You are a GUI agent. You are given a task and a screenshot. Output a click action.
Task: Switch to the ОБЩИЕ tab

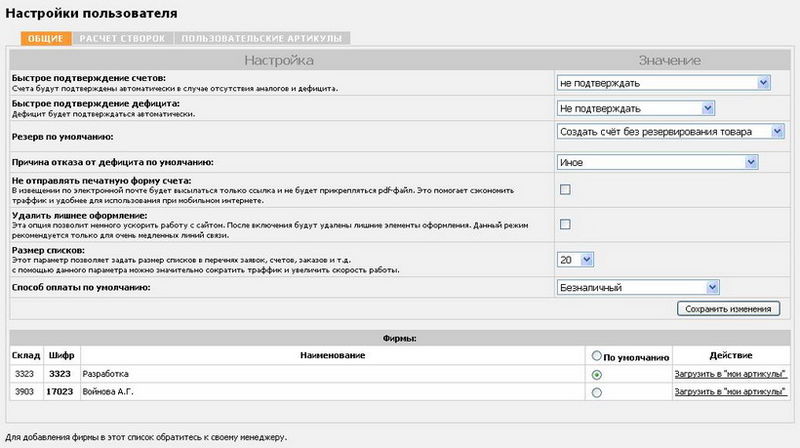45,38
